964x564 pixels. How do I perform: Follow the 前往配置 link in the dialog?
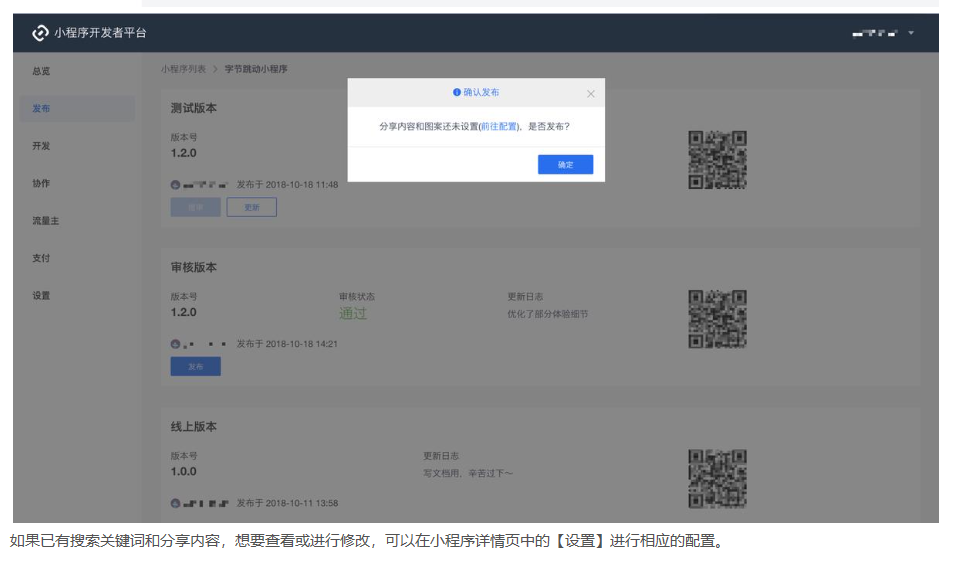pos(499,127)
